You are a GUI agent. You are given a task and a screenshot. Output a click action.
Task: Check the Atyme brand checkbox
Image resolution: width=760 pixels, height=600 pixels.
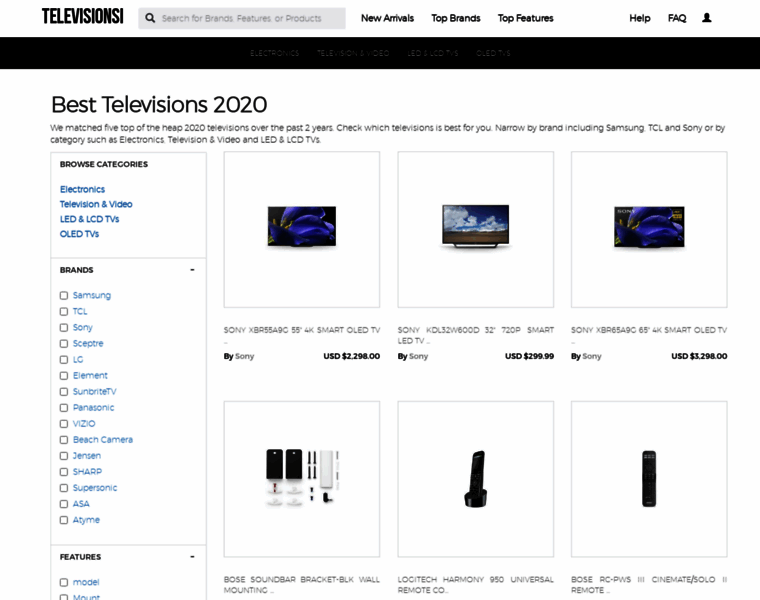tap(63, 520)
